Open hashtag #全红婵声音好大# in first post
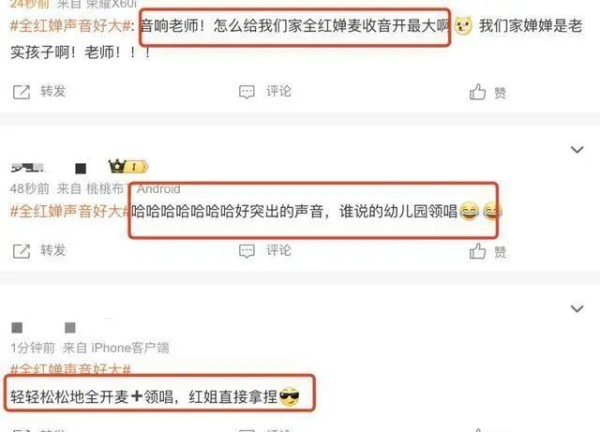 coord(70,26)
